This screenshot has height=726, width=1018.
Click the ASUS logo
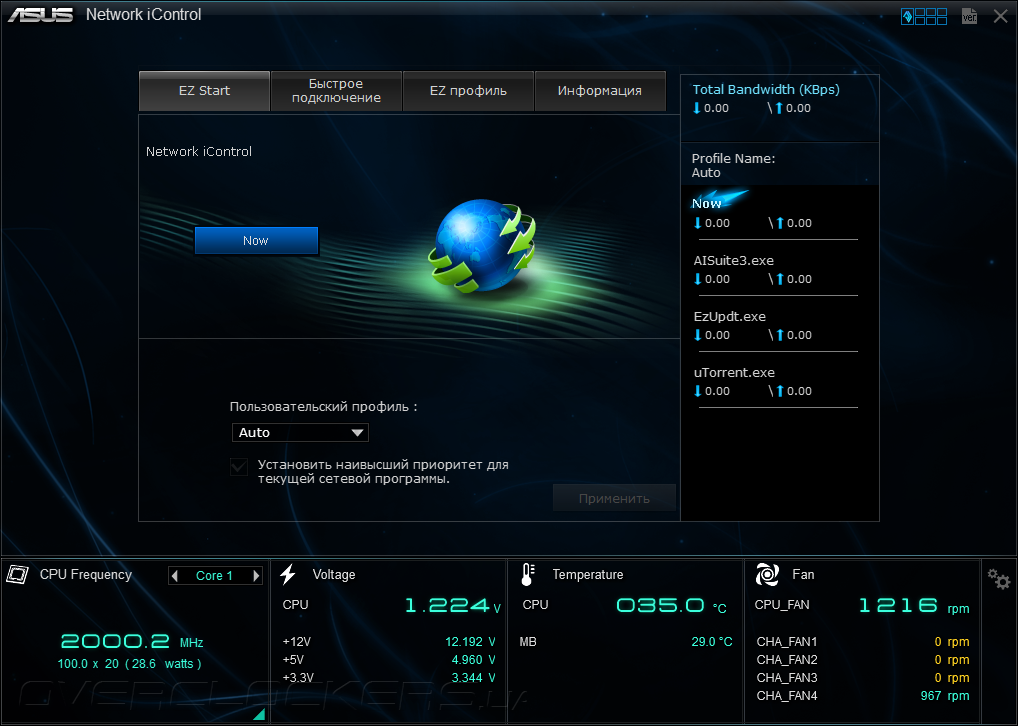click(x=40, y=14)
